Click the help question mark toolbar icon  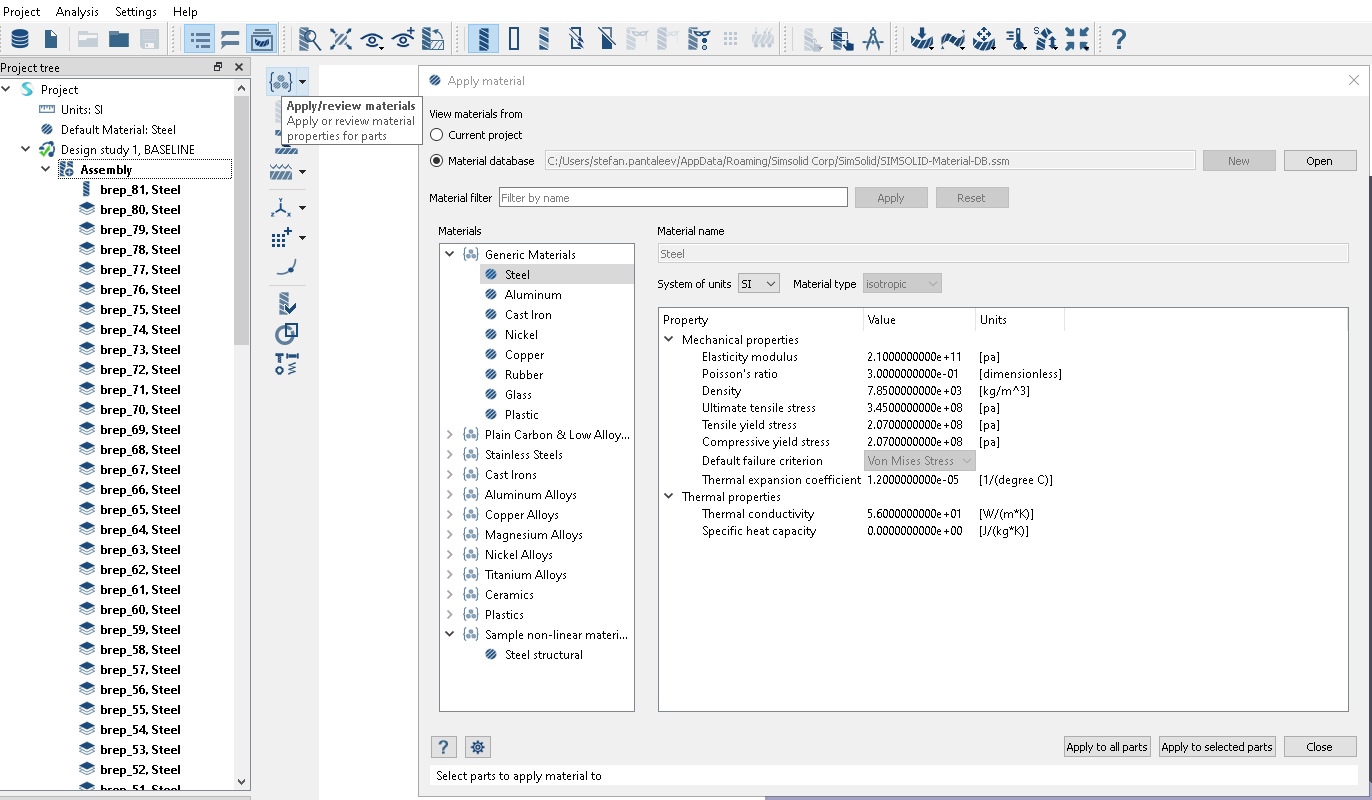pos(1119,39)
